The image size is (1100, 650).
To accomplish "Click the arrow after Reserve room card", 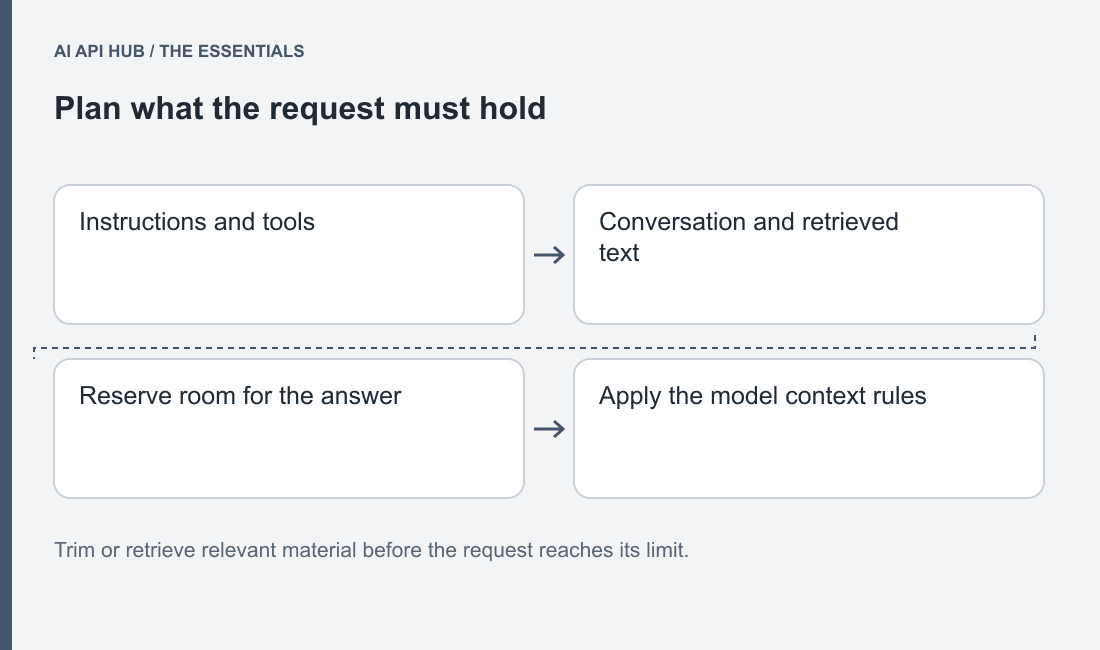I will 549,428.
